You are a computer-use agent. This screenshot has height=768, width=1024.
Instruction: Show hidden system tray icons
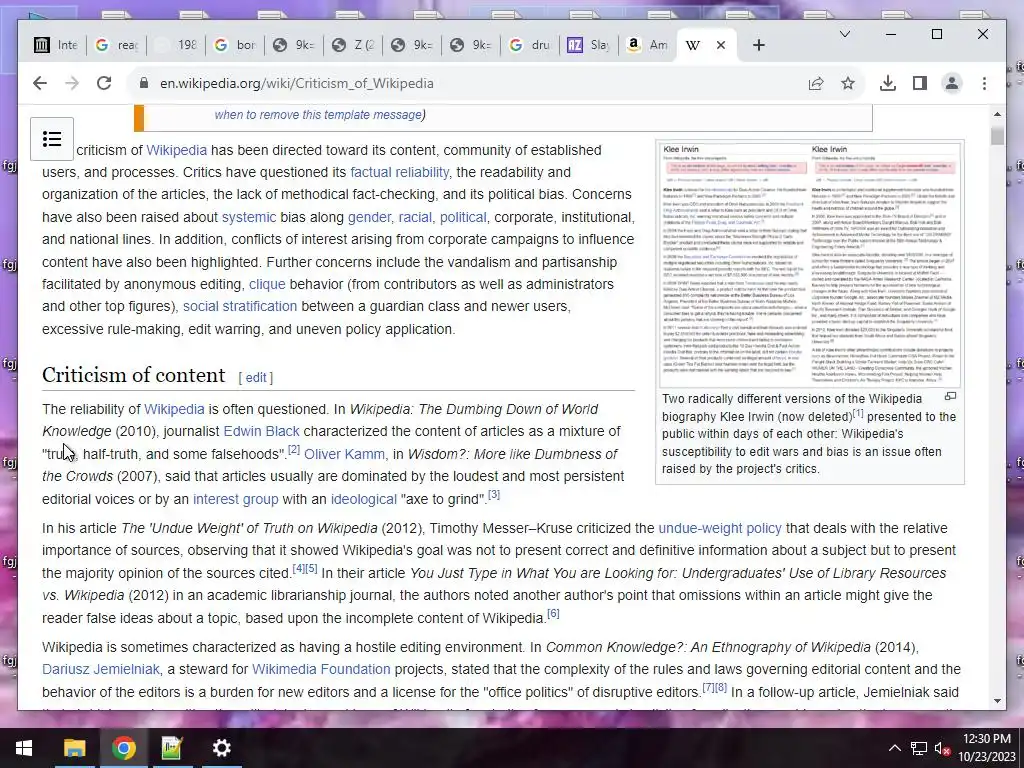coord(895,748)
